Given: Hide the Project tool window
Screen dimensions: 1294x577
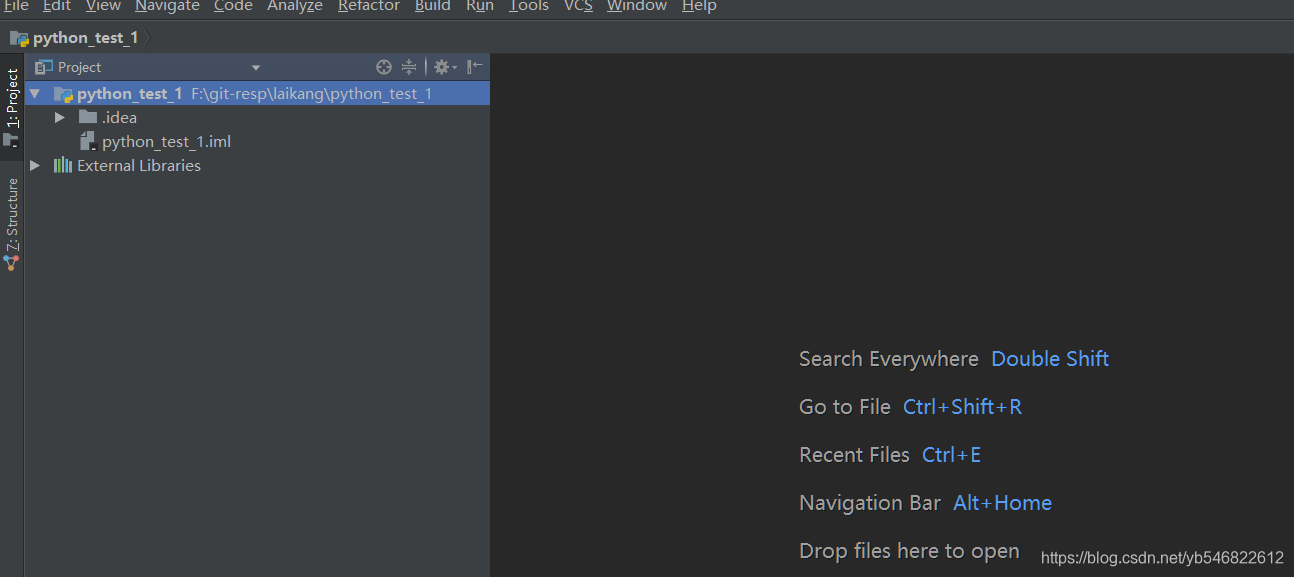Looking at the screenshot, I should (x=475, y=67).
